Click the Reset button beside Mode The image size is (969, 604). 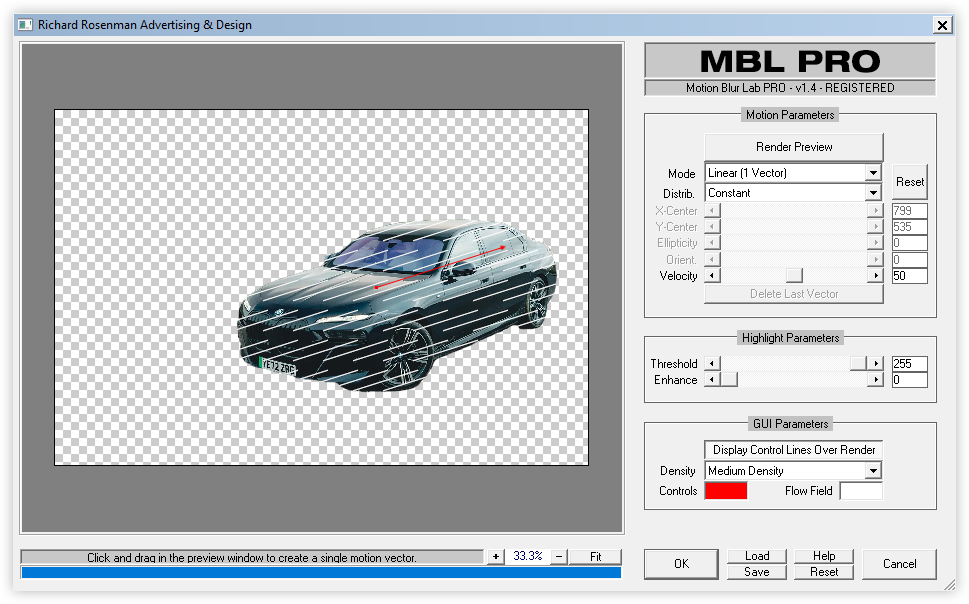[910, 182]
